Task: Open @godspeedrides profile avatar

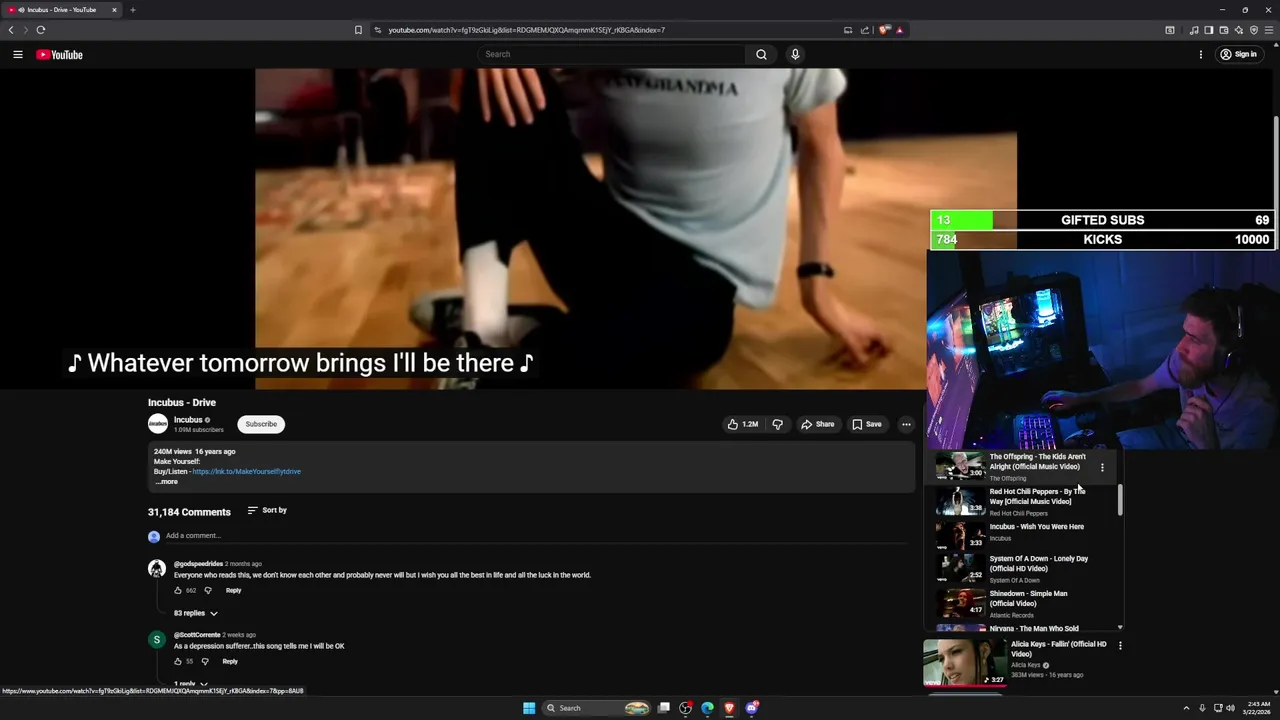Action: coord(157,569)
